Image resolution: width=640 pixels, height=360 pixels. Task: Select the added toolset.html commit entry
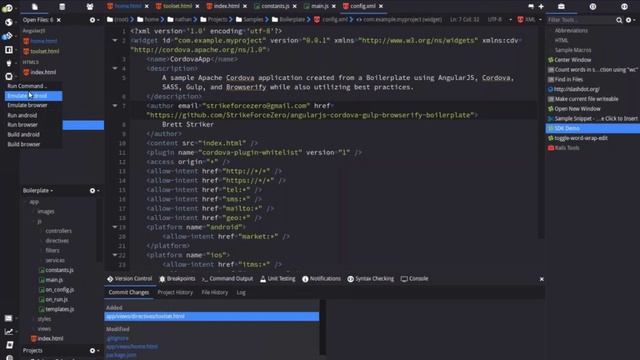click(211, 317)
